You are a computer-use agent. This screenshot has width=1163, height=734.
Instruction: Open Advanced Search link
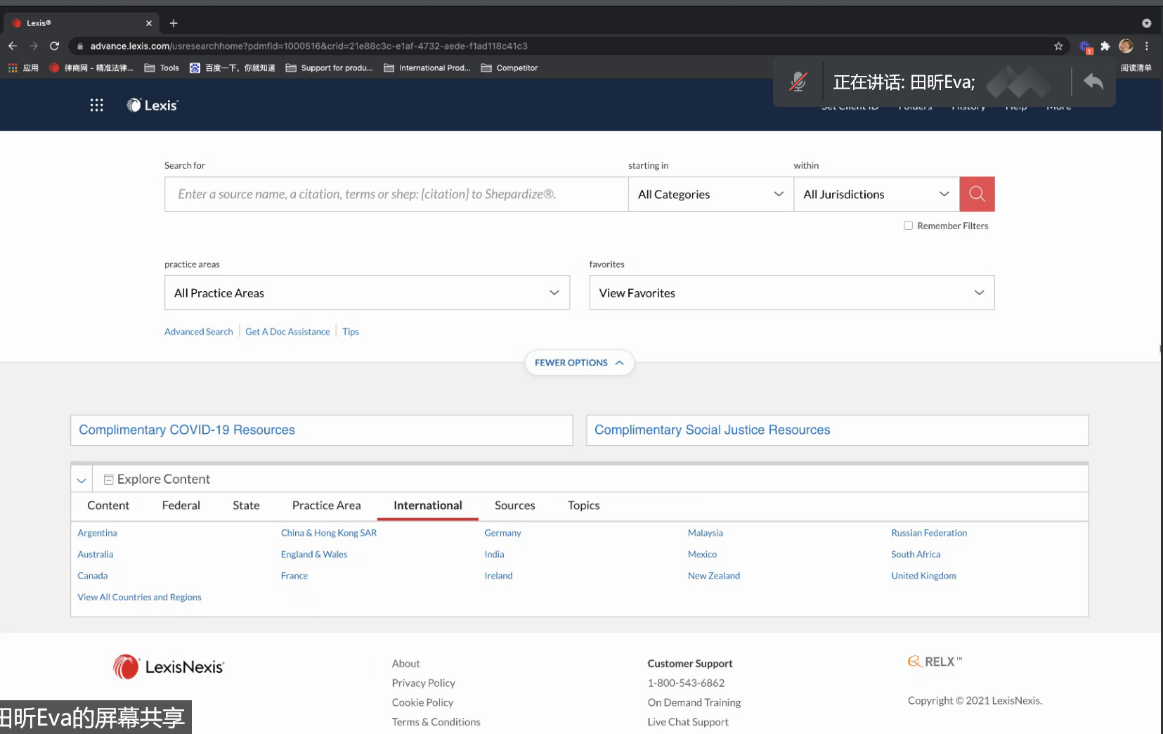199,331
